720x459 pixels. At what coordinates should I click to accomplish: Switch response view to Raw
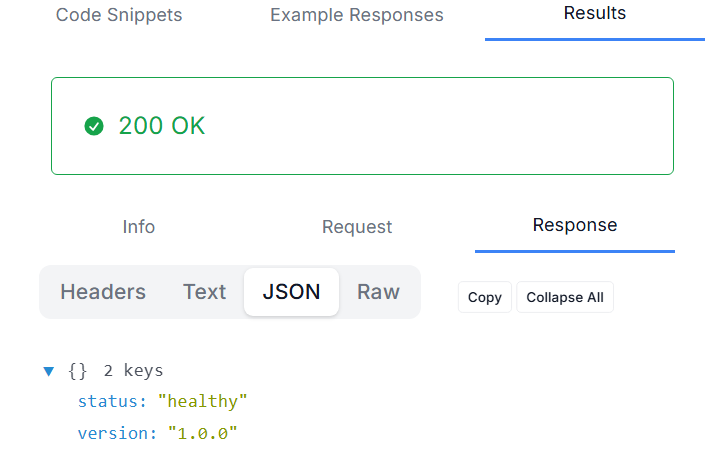click(x=378, y=292)
